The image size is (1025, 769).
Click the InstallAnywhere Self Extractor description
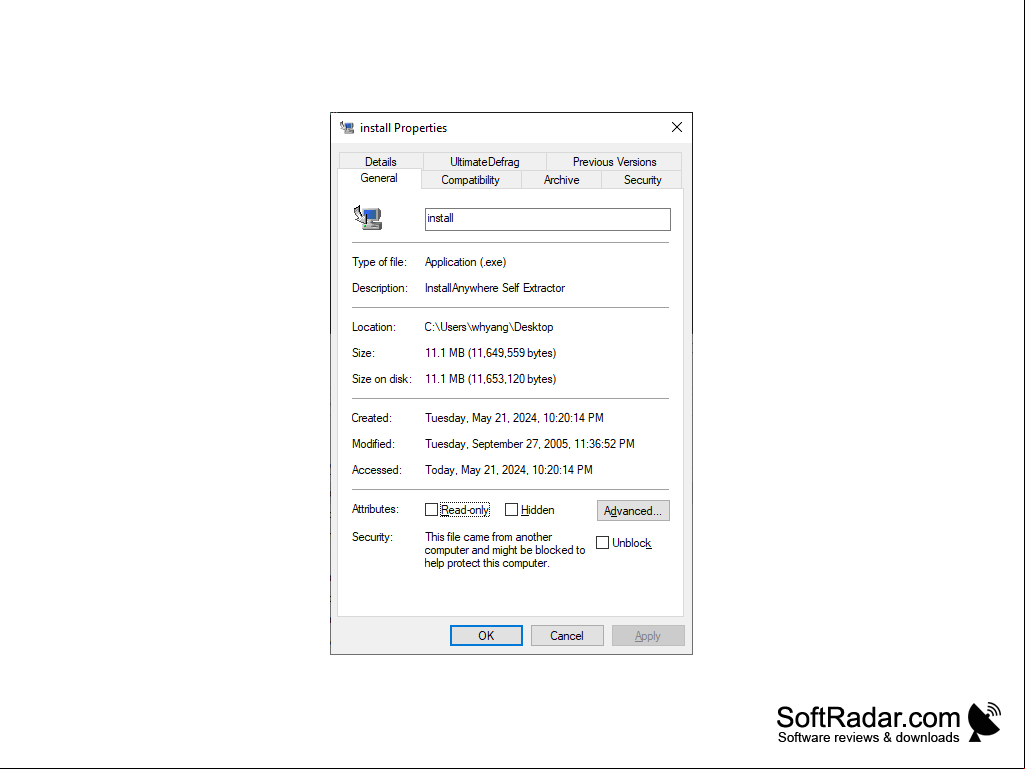(495, 288)
